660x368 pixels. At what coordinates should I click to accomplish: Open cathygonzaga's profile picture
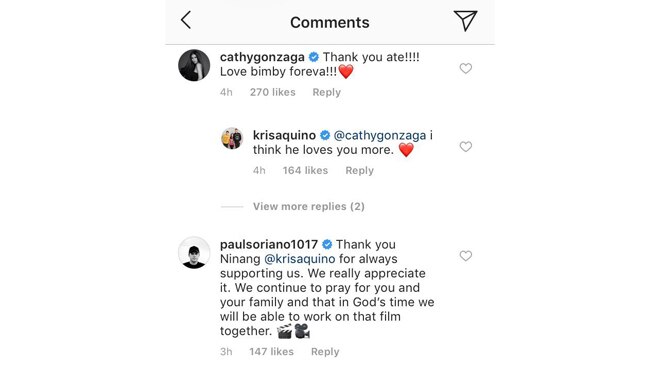(x=194, y=65)
